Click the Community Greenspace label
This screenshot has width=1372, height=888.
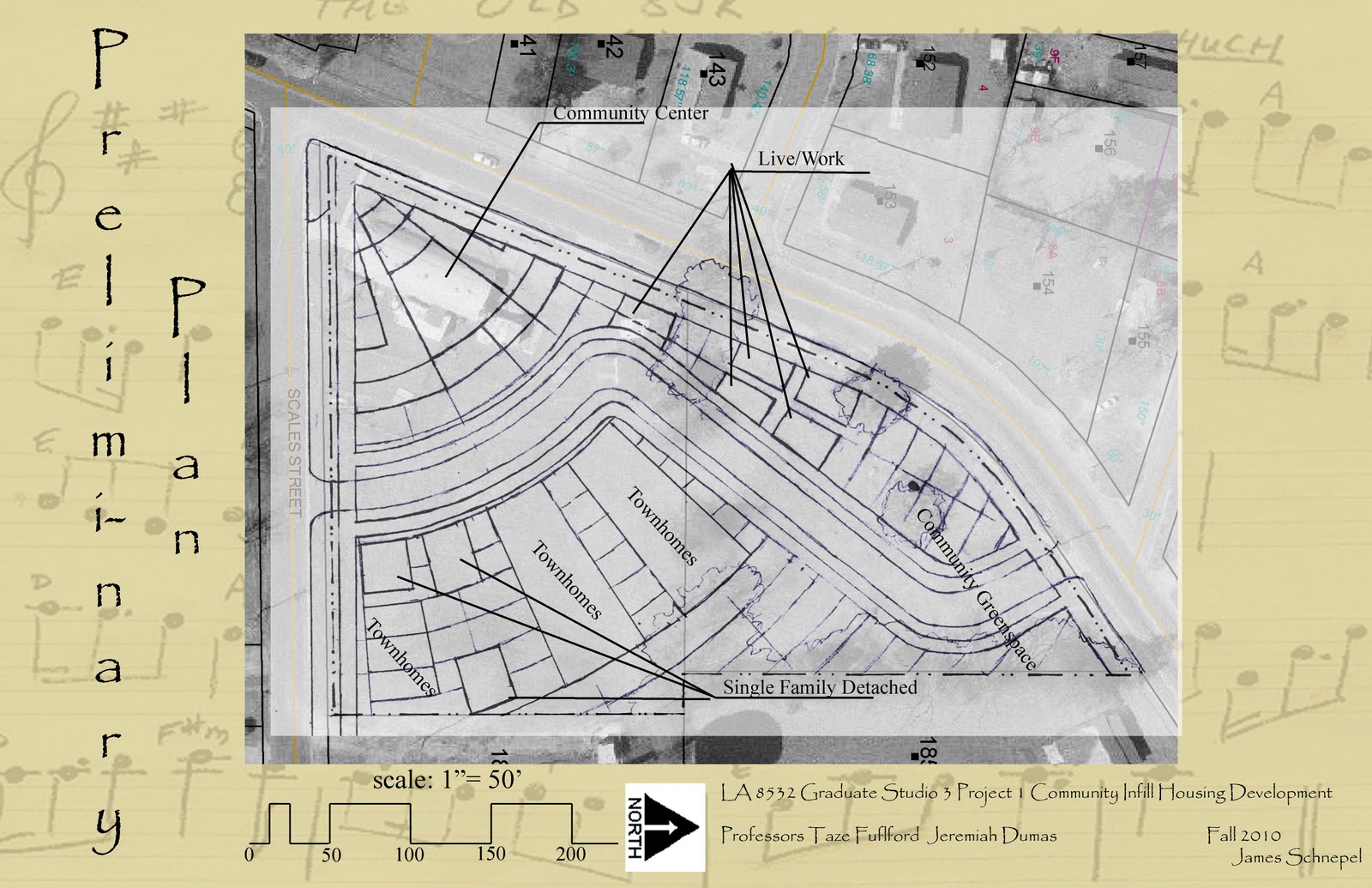point(977,588)
